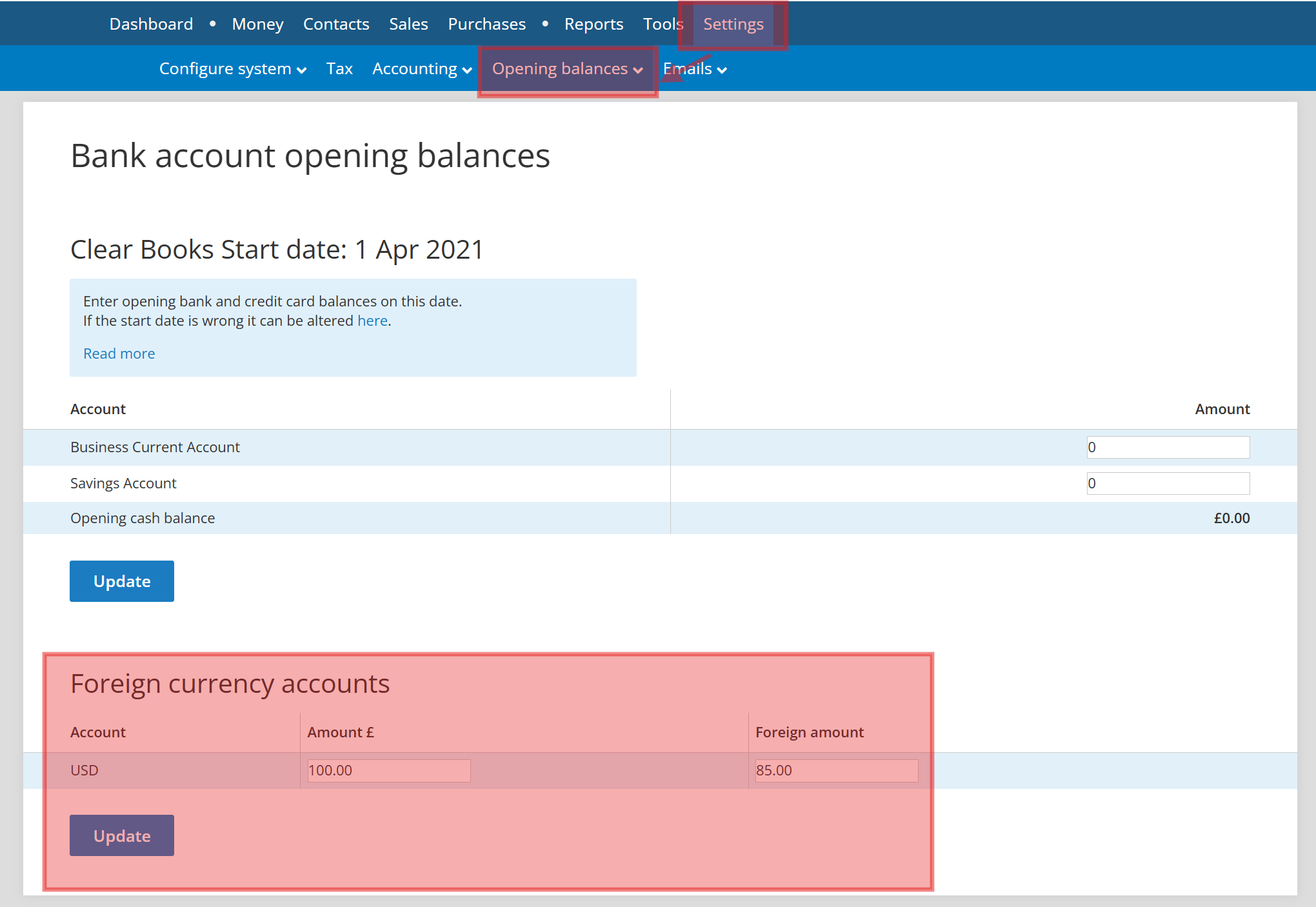The height and width of the screenshot is (907, 1316).
Task: Expand Configure system dropdown
Action: (x=232, y=69)
